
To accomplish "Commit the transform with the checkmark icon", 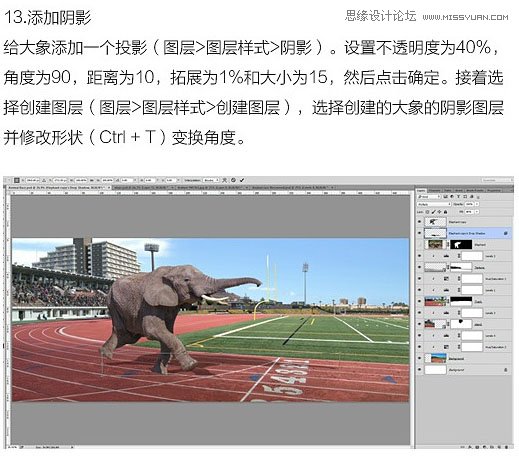I will tap(241, 180).
